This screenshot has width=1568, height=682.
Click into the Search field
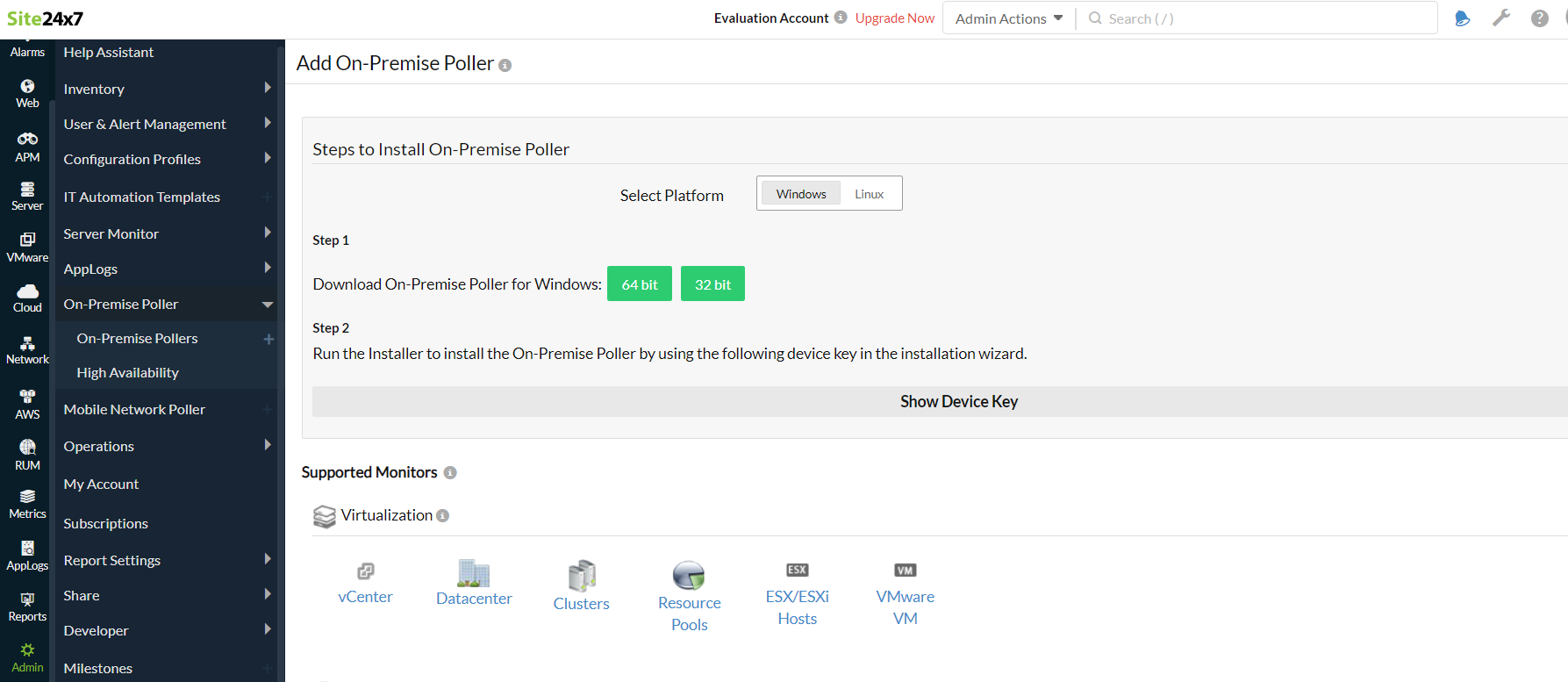(x=1264, y=18)
